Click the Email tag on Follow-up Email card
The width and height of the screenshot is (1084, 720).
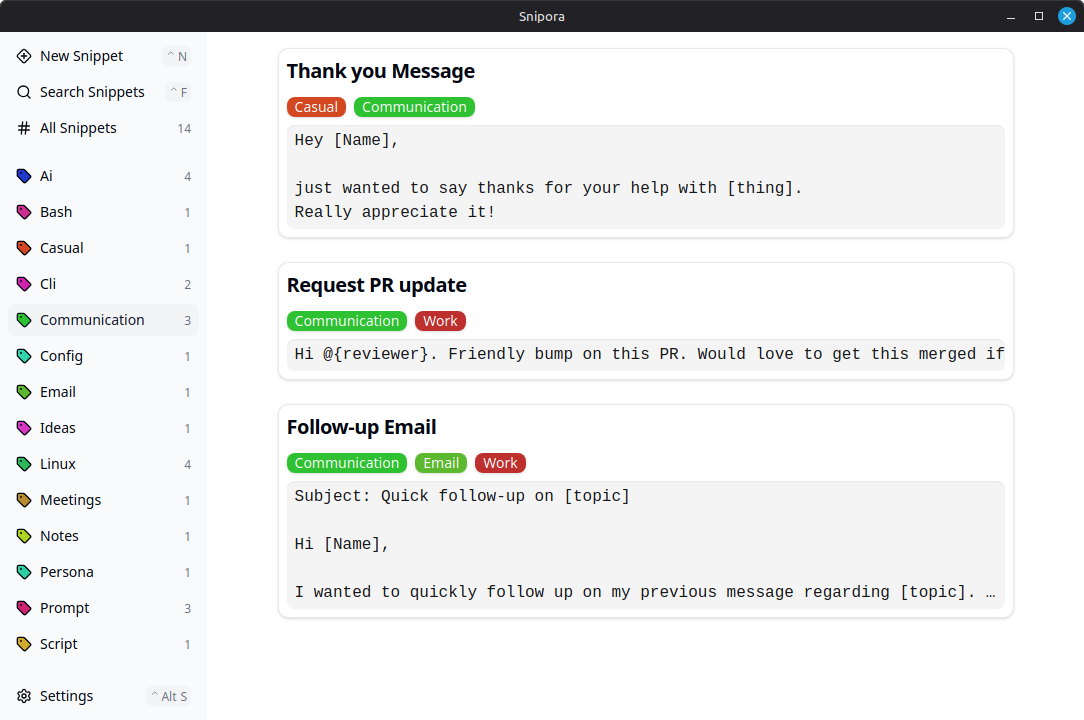(x=441, y=463)
